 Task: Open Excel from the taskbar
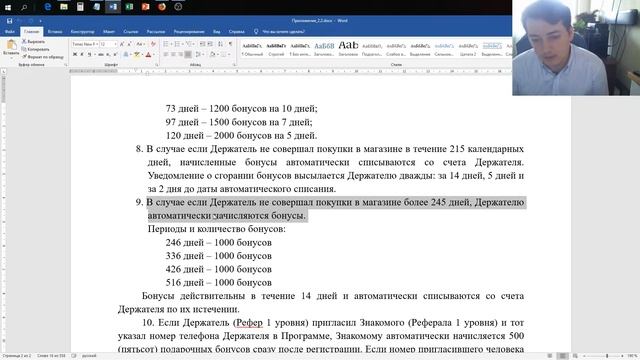(x=129, y=7)
